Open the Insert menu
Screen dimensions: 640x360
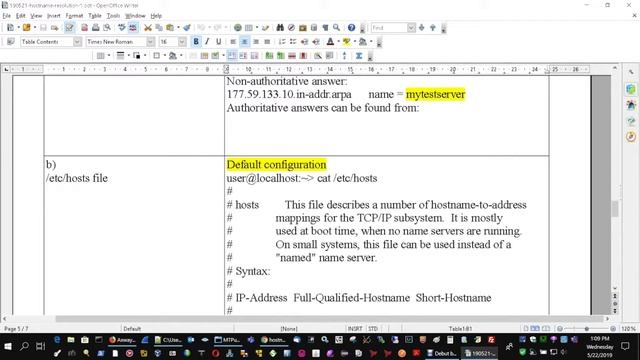tap(53, 16)
